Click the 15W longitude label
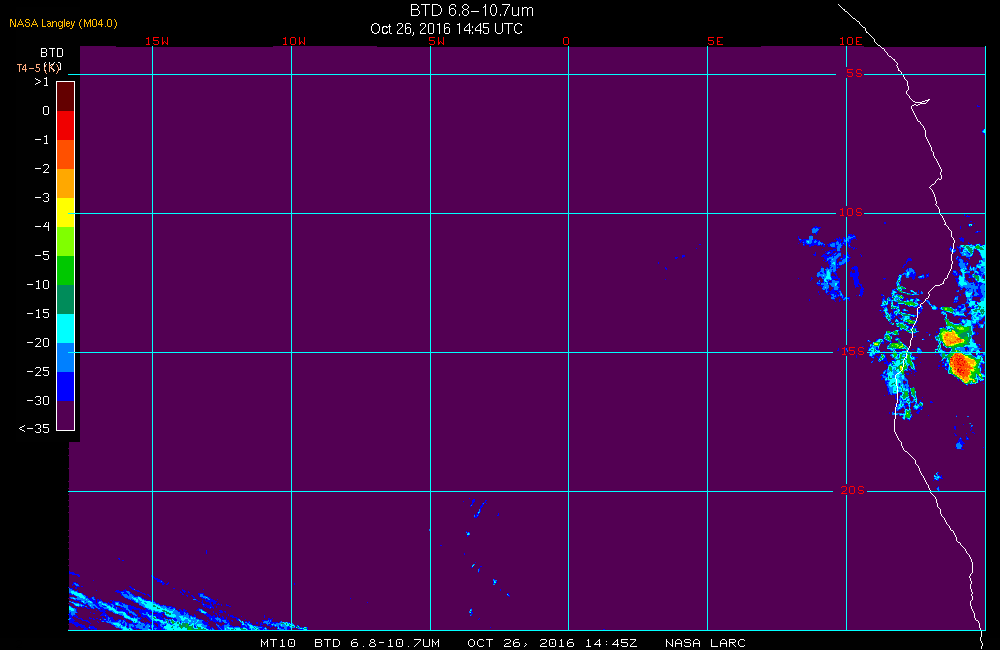This screenshot has height=650, width=1000. click(157, 41)
